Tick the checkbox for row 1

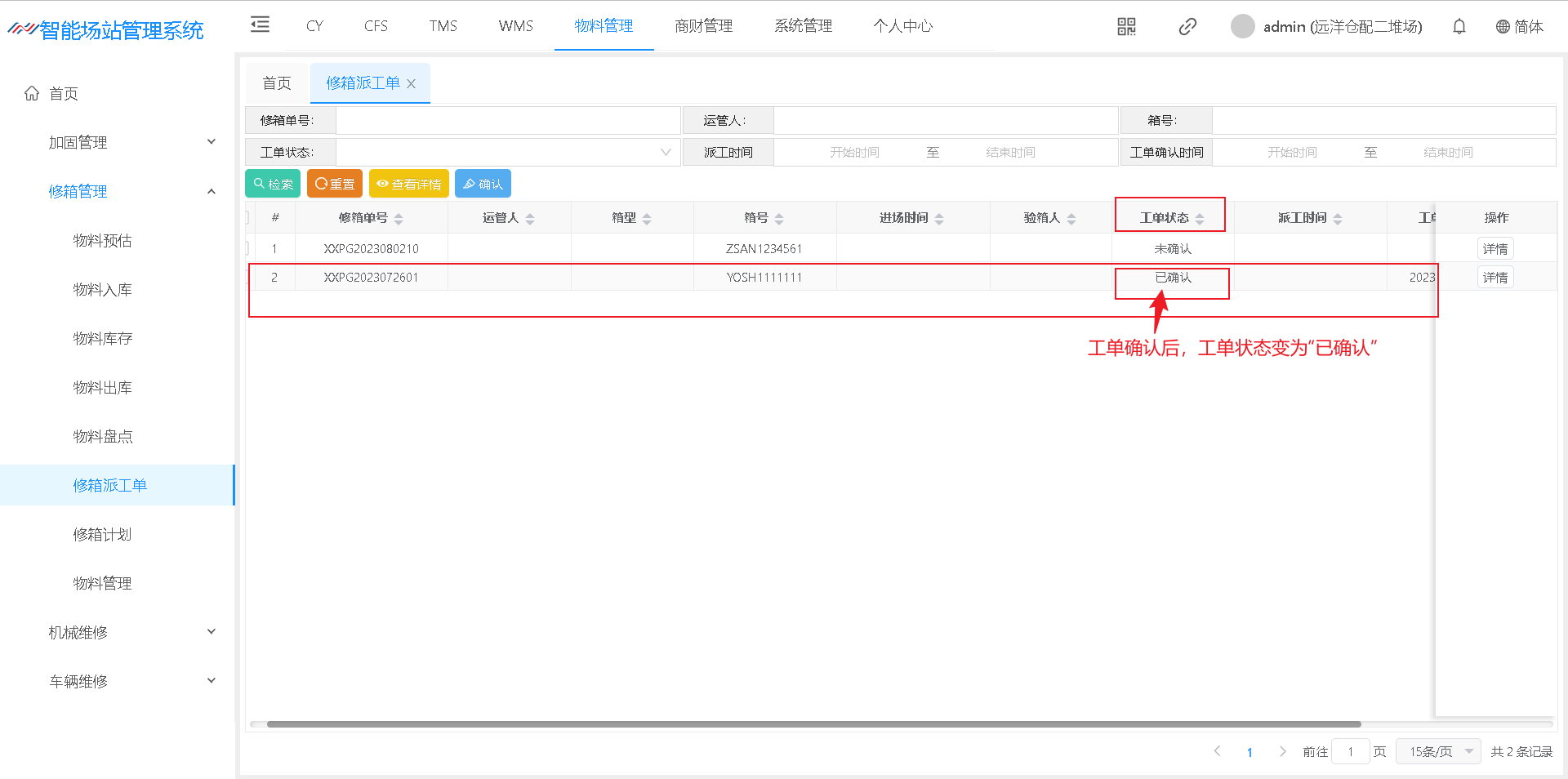pyautogui.click(x=247, y=248)
